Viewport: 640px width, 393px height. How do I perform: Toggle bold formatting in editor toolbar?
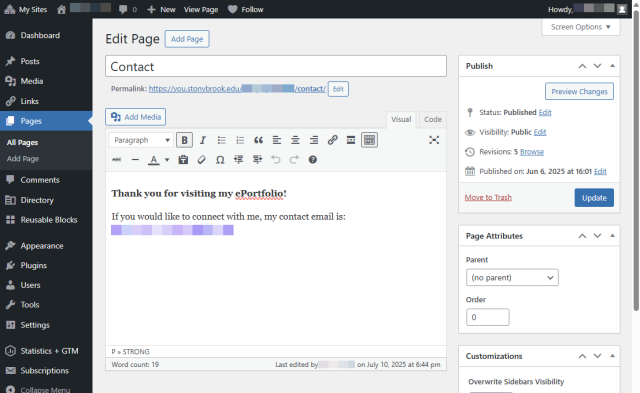point(184,140)
